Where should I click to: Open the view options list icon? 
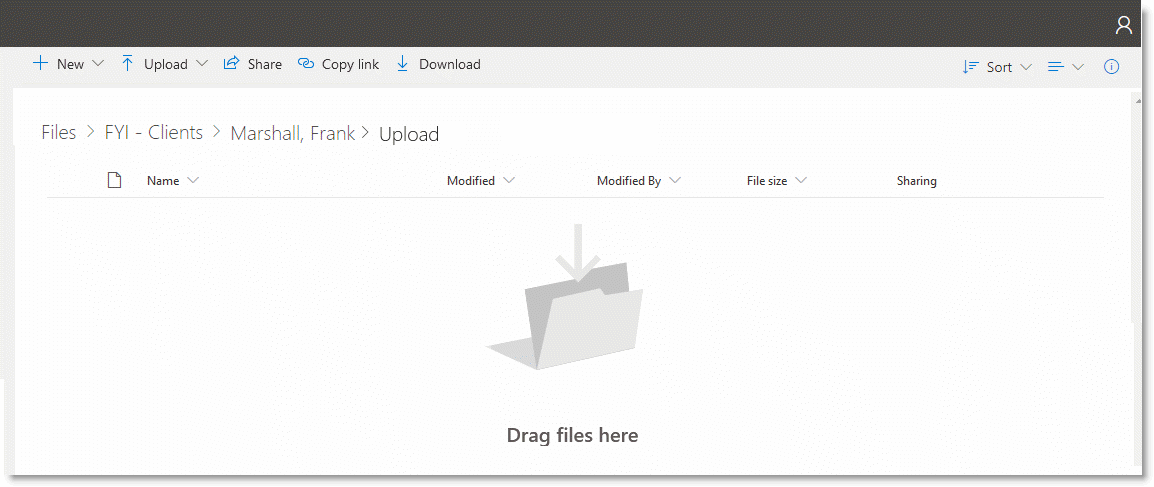[1056, 67]
